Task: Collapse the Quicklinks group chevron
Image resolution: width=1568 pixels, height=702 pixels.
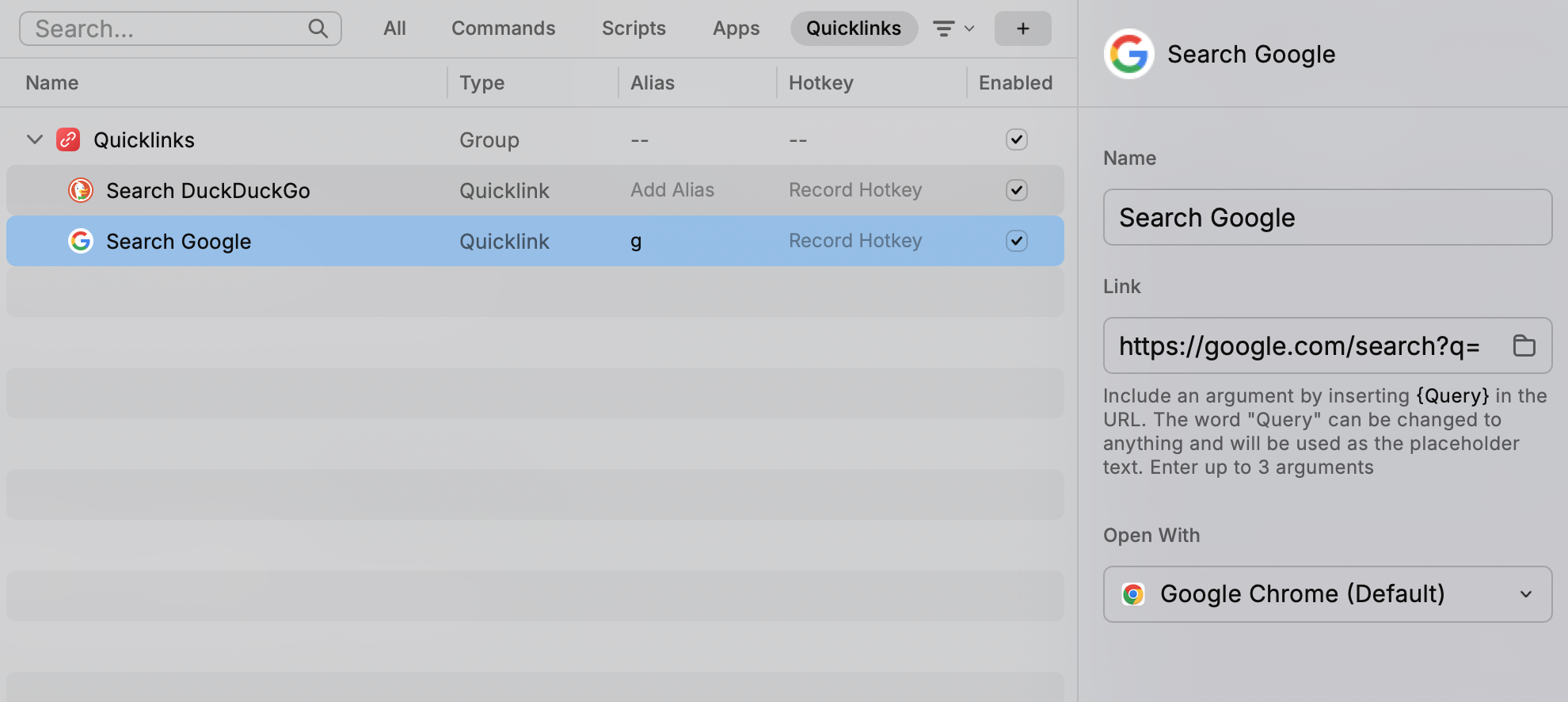Action: (35, 139)
